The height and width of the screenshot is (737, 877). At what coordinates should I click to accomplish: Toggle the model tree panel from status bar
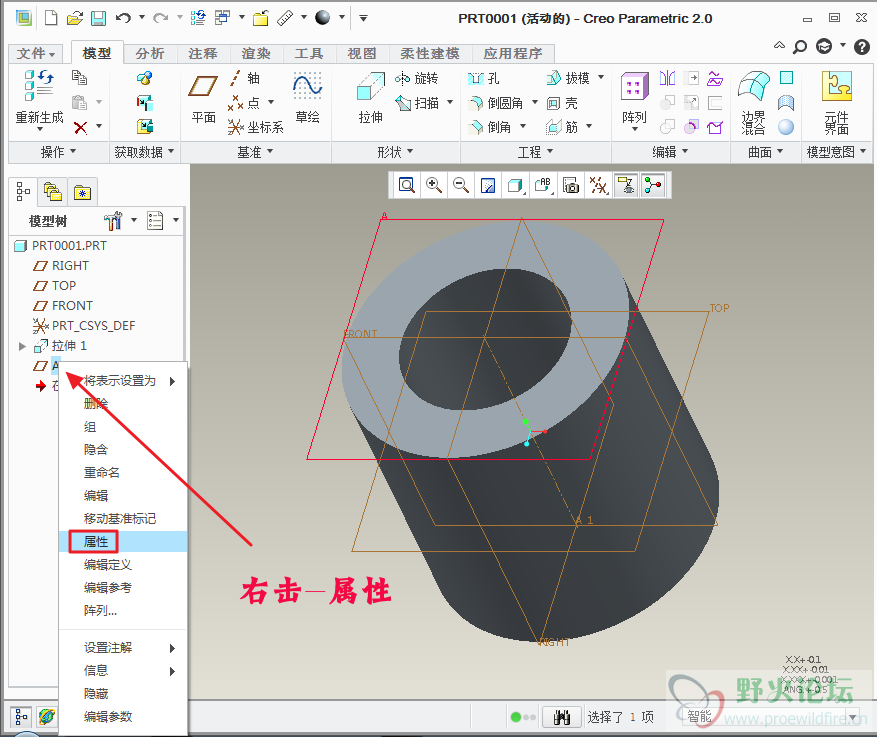[21, 716]
